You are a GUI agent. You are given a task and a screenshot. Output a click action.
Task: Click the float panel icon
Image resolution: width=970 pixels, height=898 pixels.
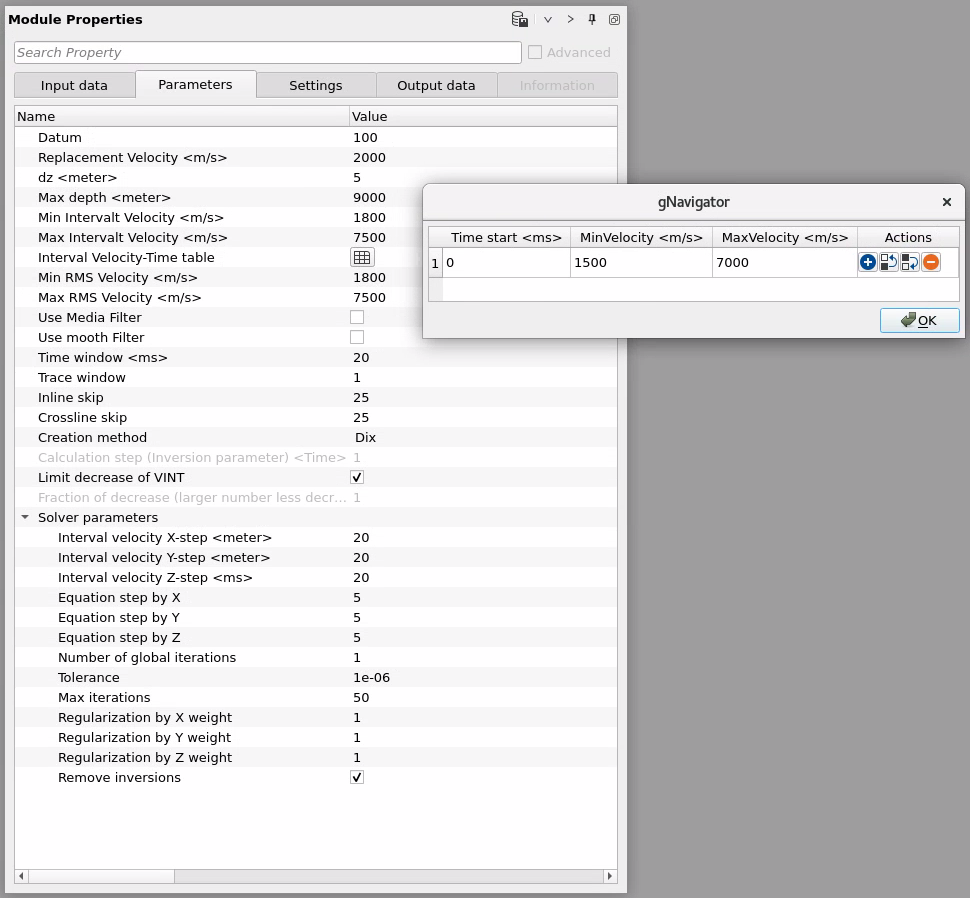614,20
